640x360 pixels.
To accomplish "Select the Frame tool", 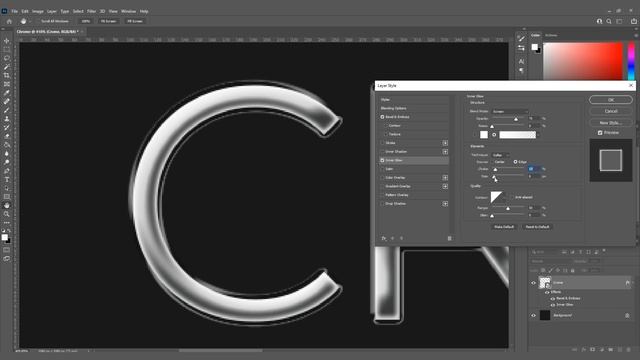I will 7,84.
